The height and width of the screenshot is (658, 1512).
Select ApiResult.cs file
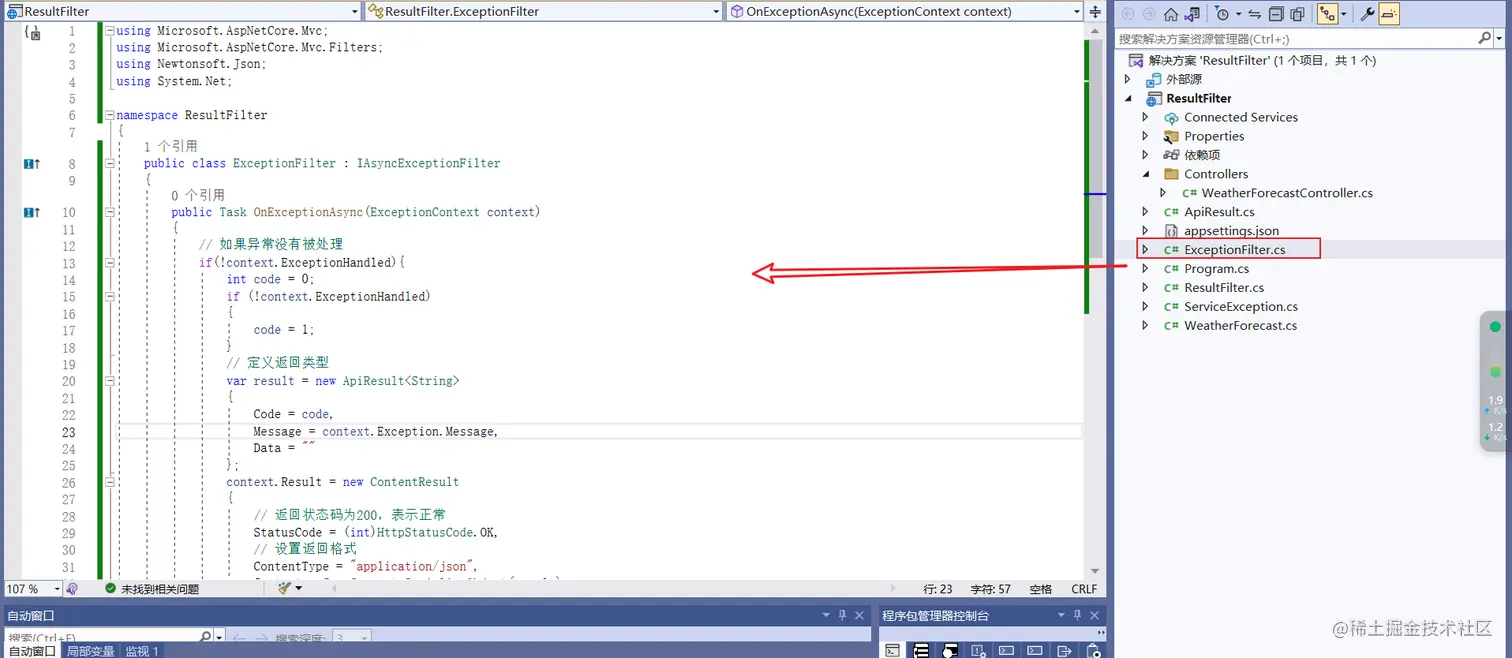tap(1219, 212)
